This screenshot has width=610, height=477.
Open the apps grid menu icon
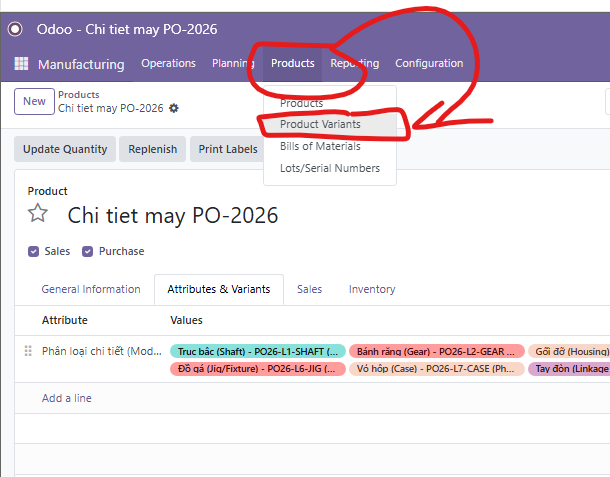point(21,64)
